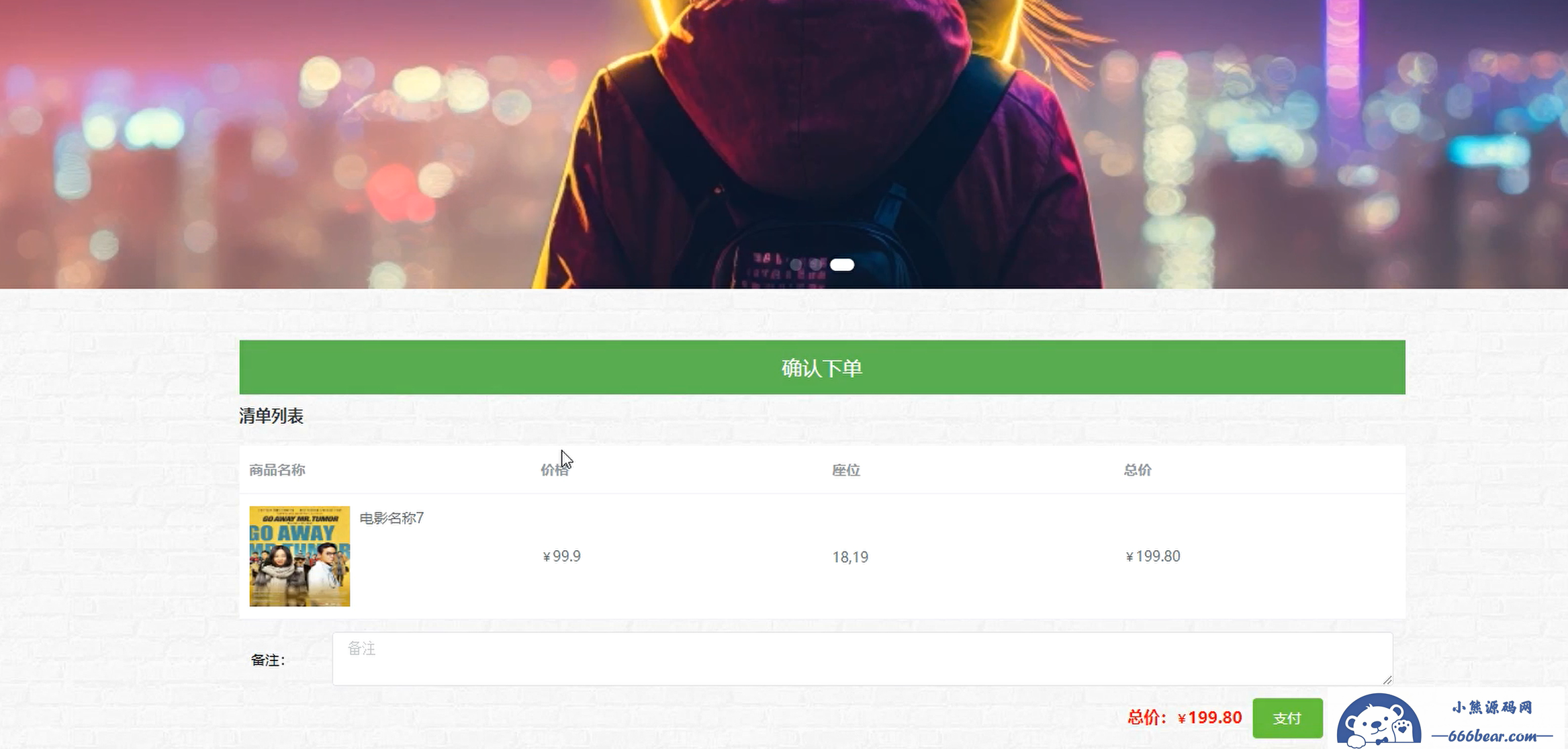Open the Go Away Mr. Tumor poster thumbnail
The image size is (1568, 749).
[x=299, y=556]
